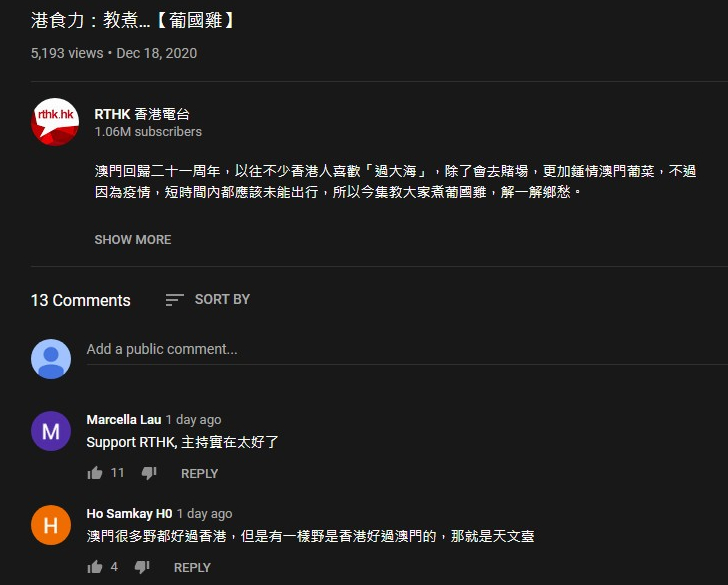
Task: Open Ho Samkay H0 profile name link
Action: point(129,514)
